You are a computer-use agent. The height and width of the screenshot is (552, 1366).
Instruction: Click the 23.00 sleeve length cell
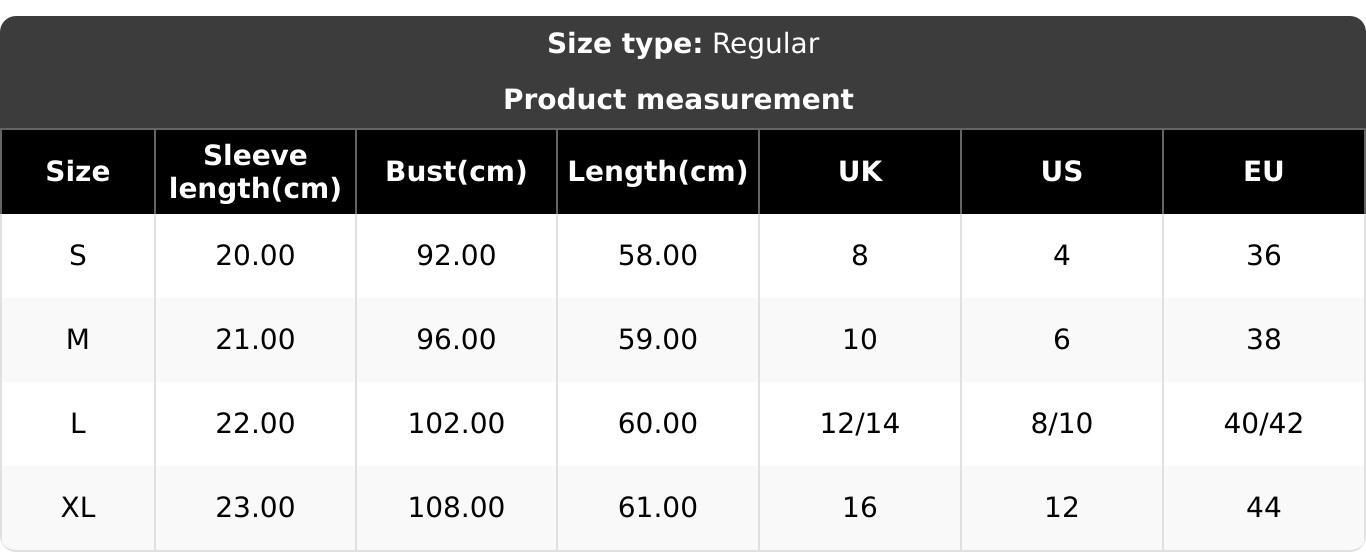click(255, 508)
